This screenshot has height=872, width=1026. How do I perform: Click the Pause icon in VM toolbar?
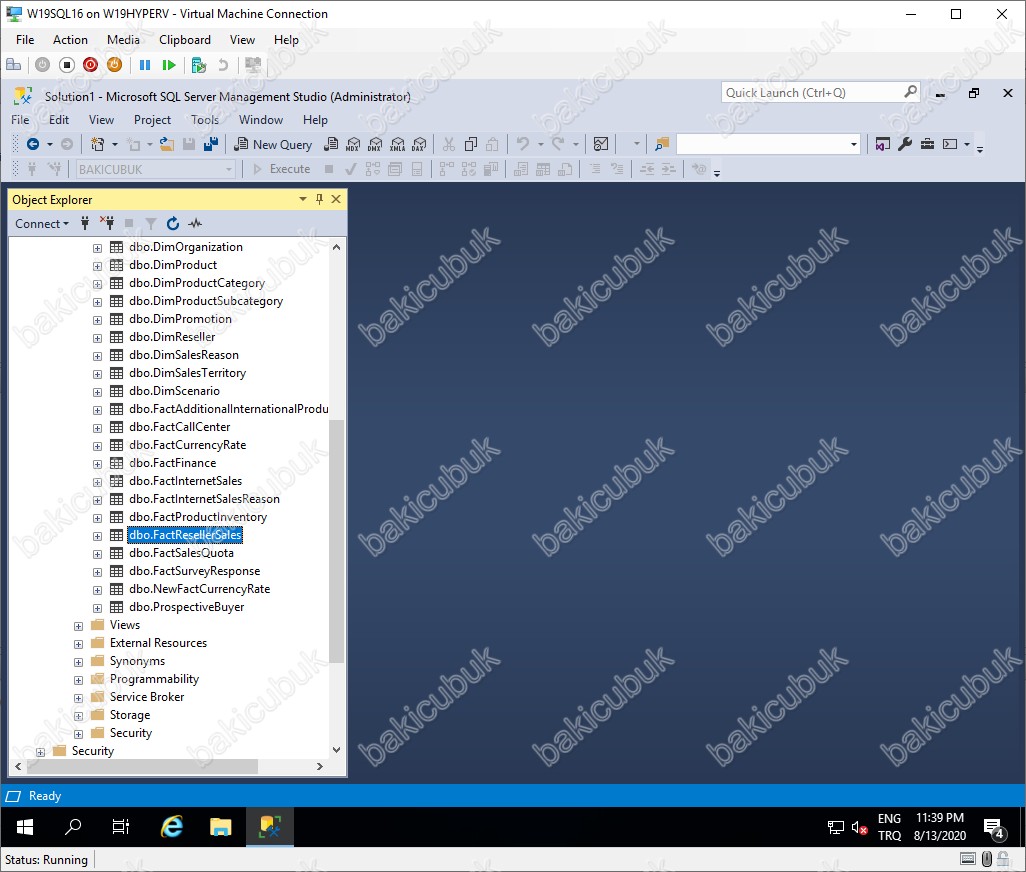(x=145, y=65)
